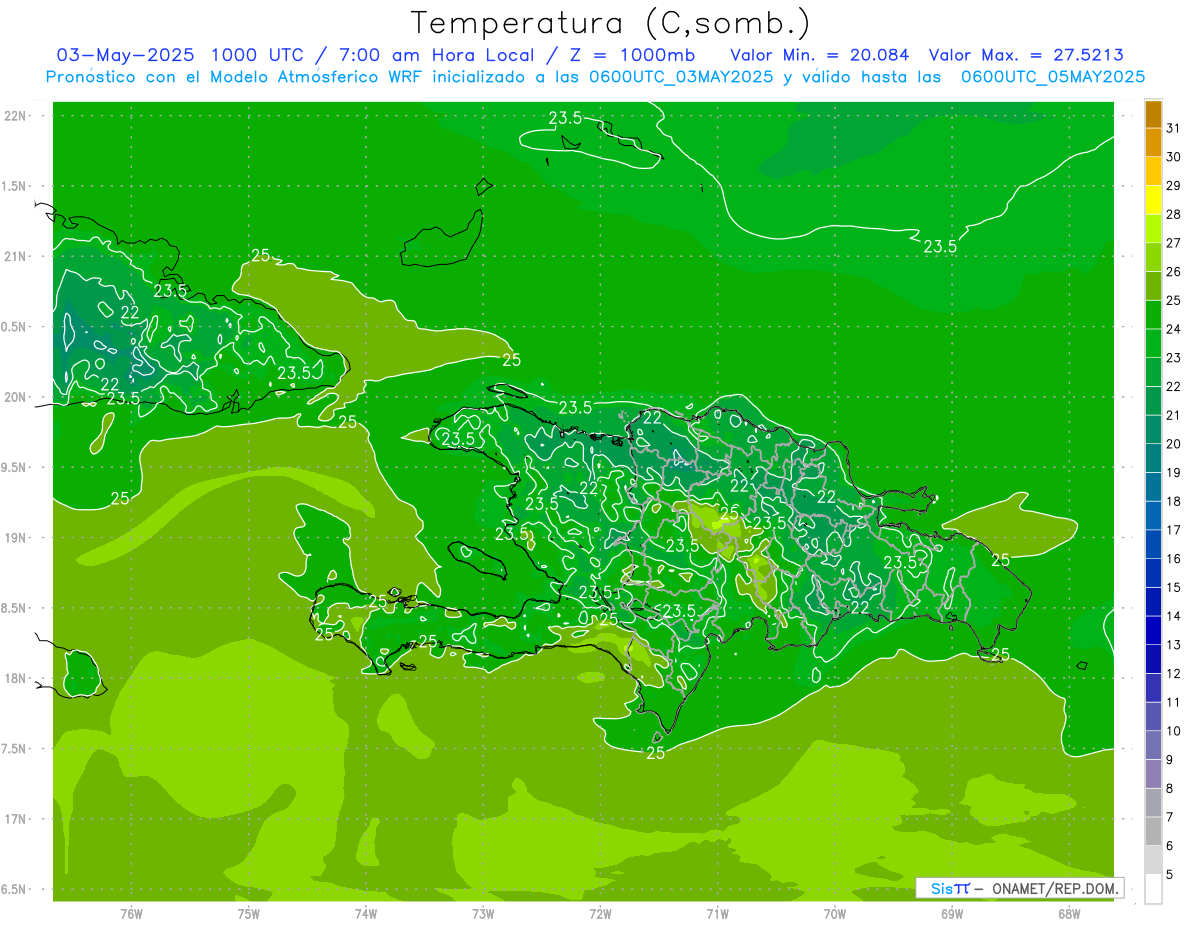This screenshot has height=927, width=1200.
Task: Click the '69W' longitude axis label
Action: tap(952, 913)
